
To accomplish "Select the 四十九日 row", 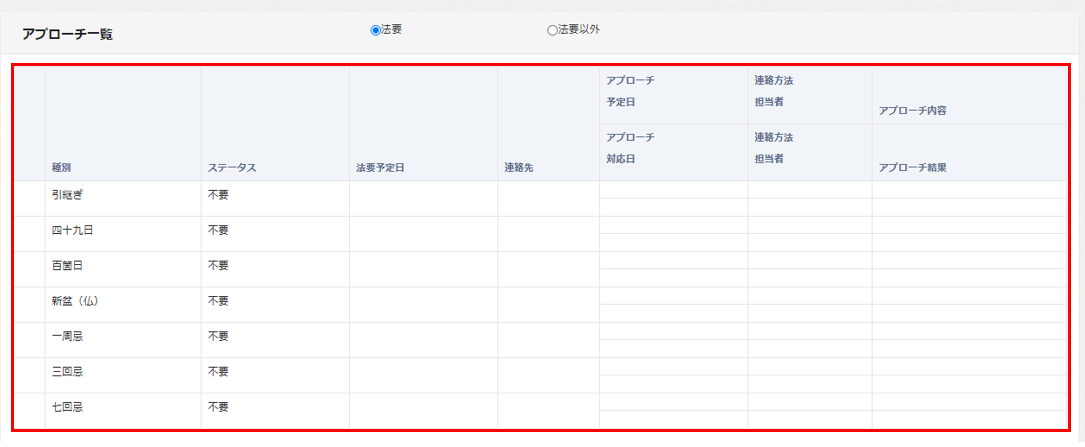I will pos(72,230).
